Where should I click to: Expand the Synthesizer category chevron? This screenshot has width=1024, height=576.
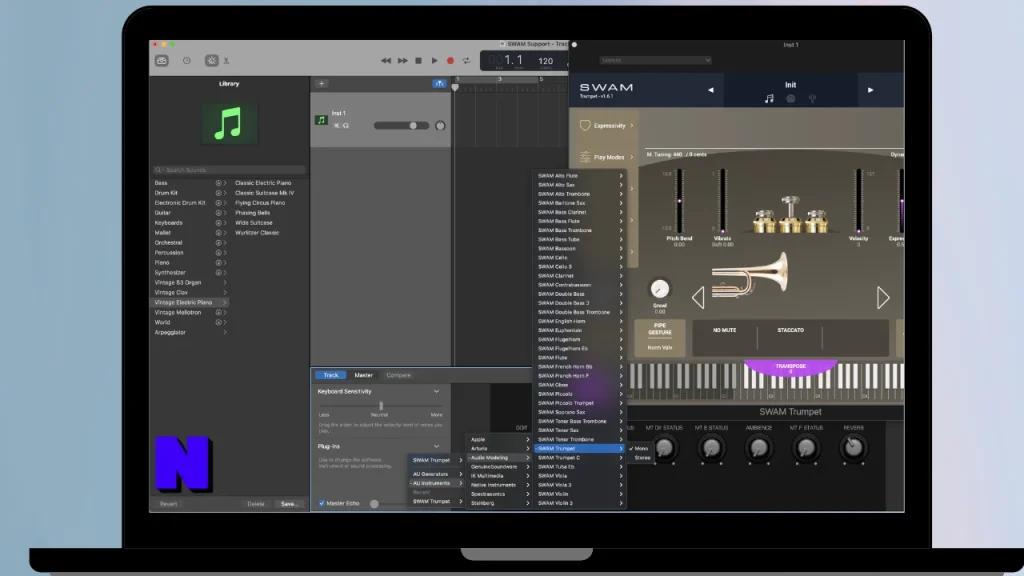pyautogui.click(x=225, y=272)
